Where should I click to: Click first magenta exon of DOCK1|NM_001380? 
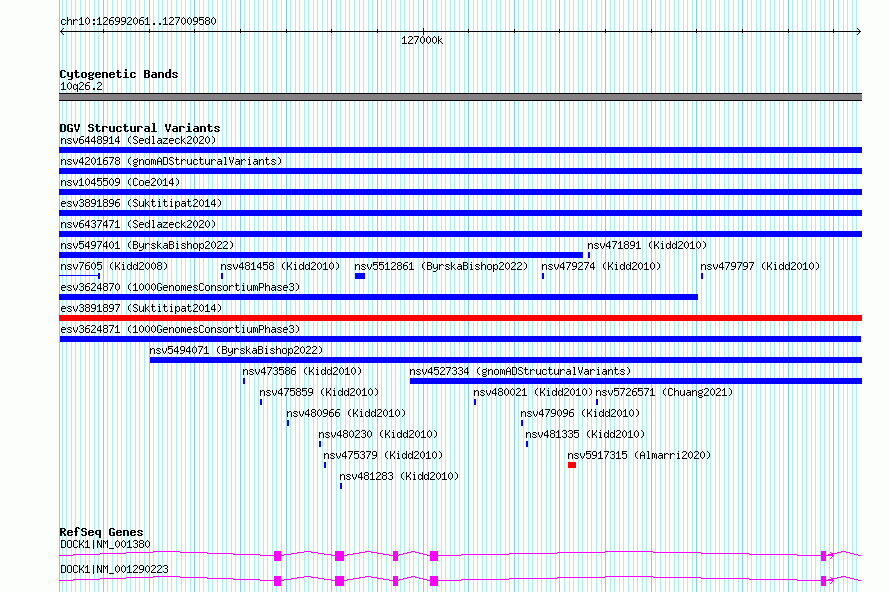click(x=278, y=556)
